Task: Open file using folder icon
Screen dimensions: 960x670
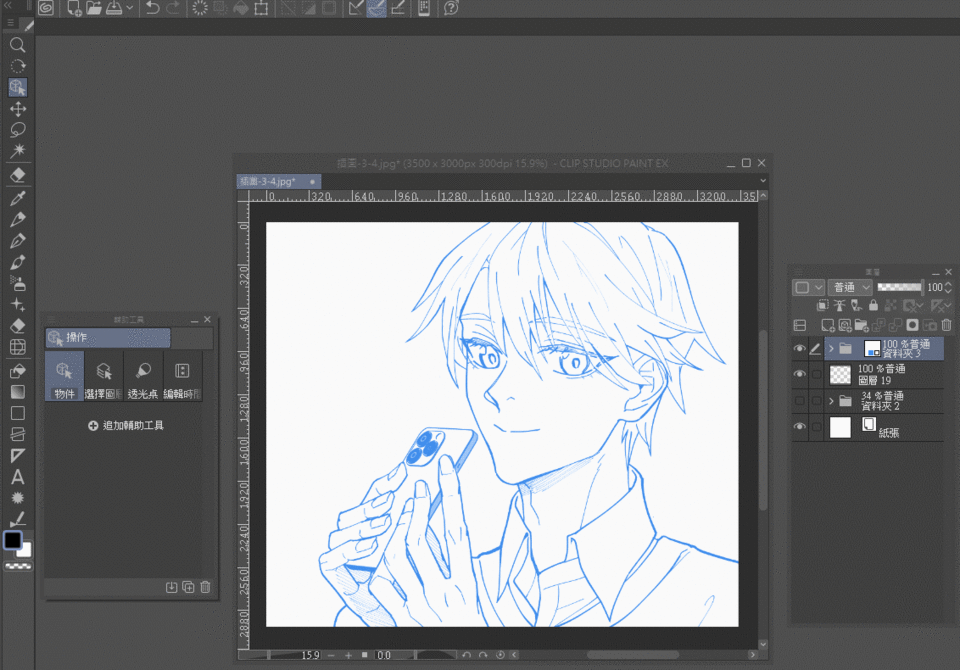Action: click(94, 8)
